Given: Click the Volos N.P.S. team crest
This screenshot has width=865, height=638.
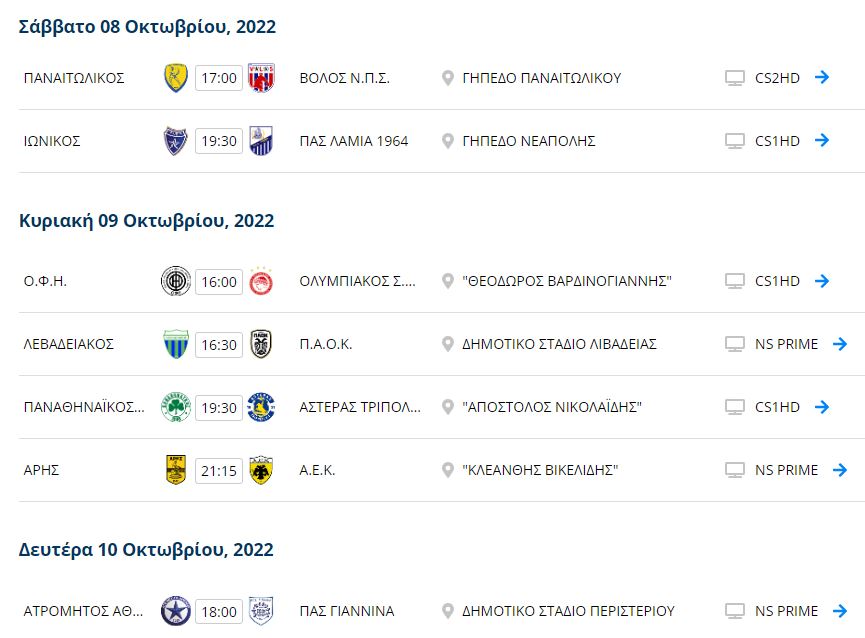Looking at the screenshot, I should 261,78.
